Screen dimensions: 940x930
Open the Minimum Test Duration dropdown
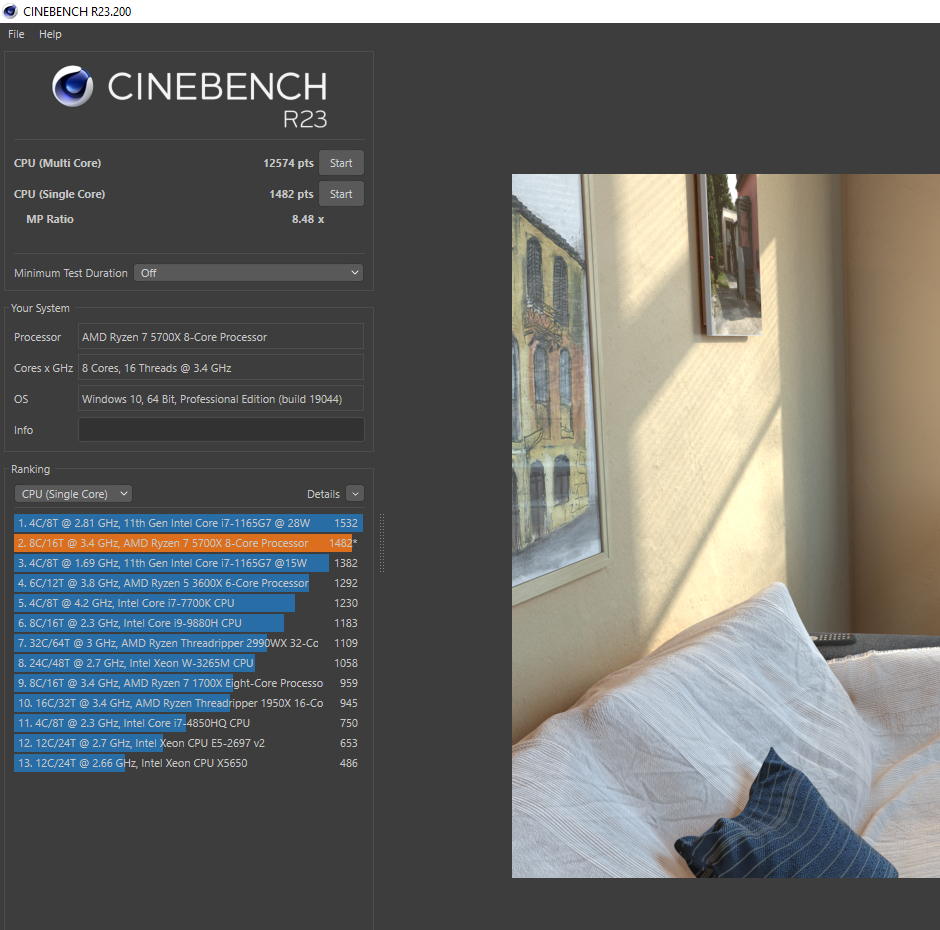(x=248, y=273)
